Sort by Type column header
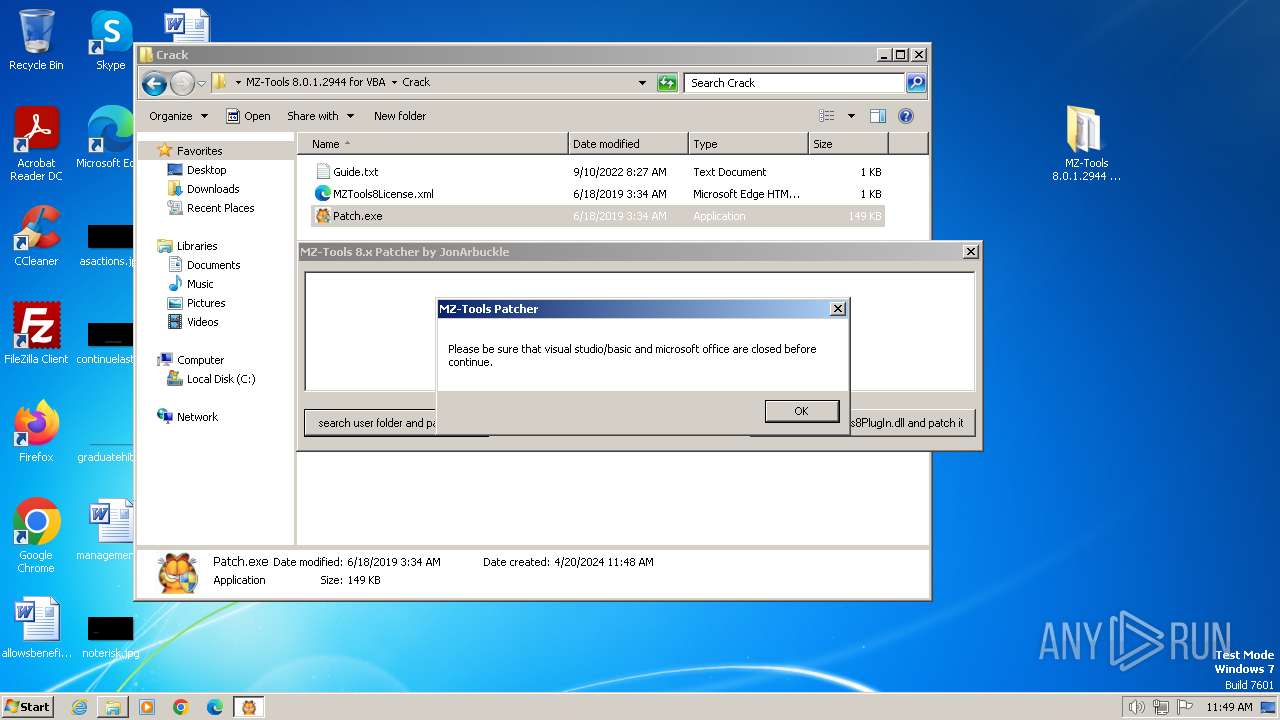The width and height of the screenshot is (1280, 720). [748, 144]
